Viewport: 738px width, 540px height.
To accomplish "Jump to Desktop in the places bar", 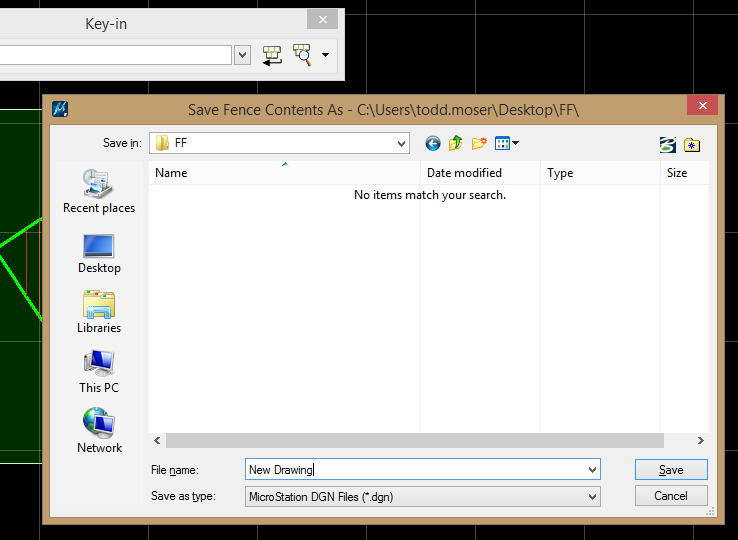I will (99, 252).
